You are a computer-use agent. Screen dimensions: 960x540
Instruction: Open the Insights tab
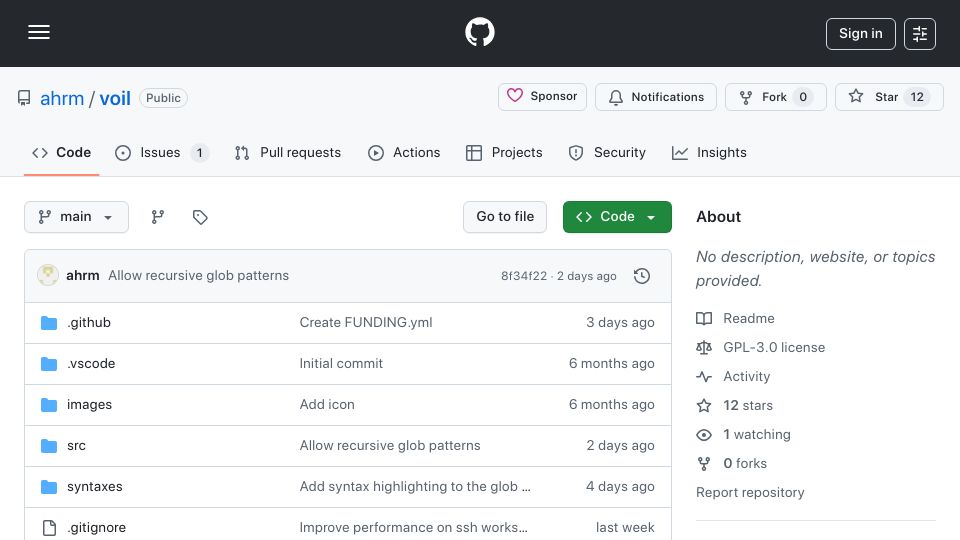point(709,152)
